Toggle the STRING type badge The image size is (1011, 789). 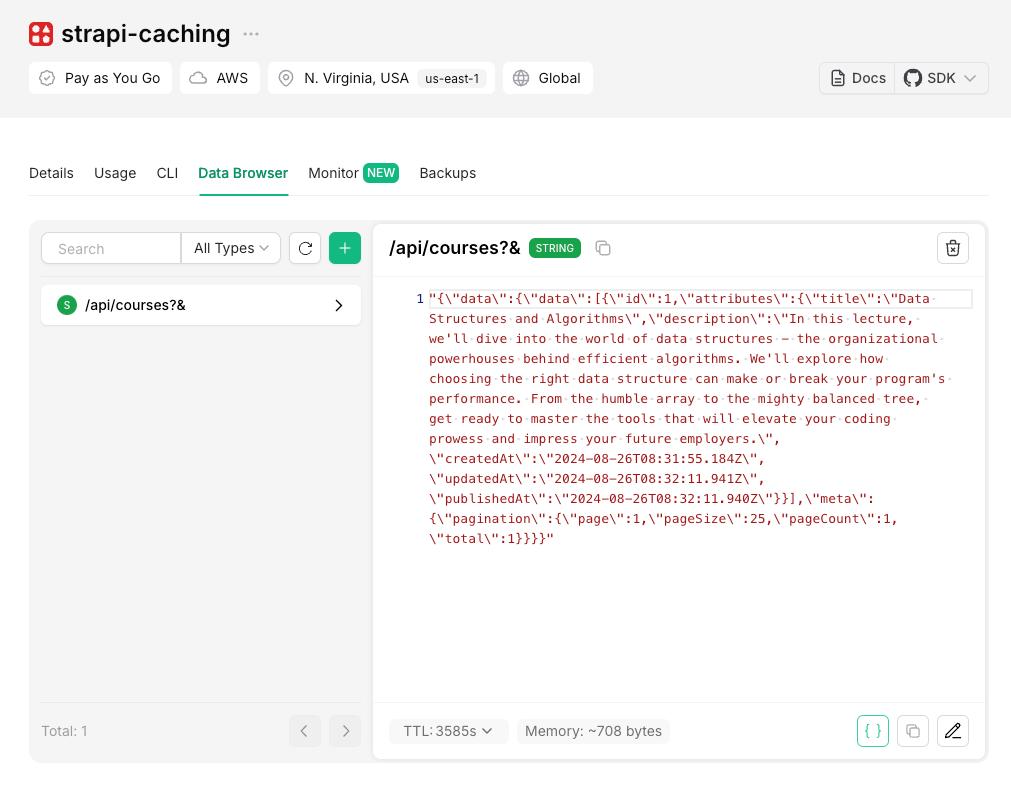(554, 248)
